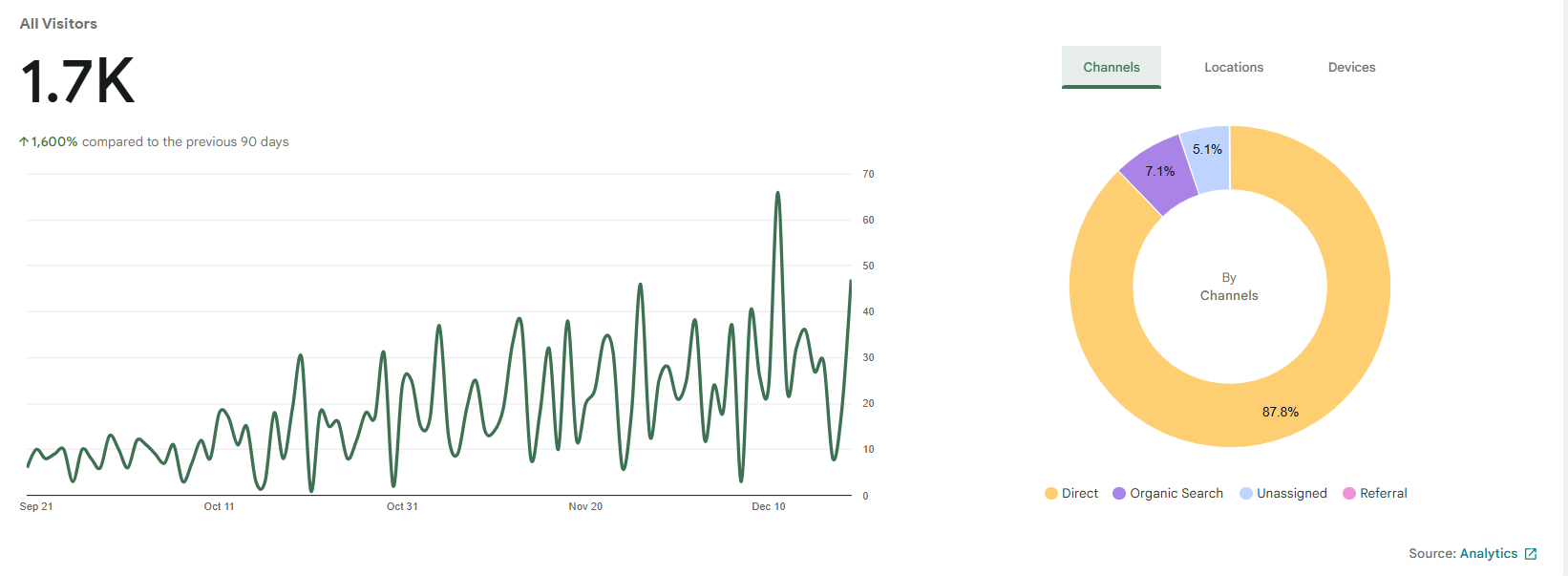Toggle the Direct legend label
This screenshot has height=576, width=1568.
pyautogui.click(x=1080, y=493)
